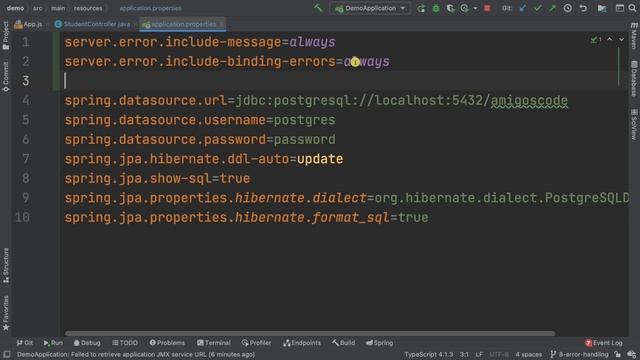Click the window layout icon next to search
The height and width of the screenshot is (360, 640).
coord(620,8)
